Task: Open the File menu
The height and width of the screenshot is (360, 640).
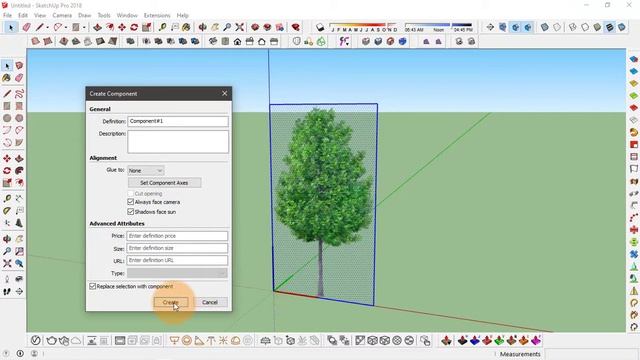Action: [7, 15]
